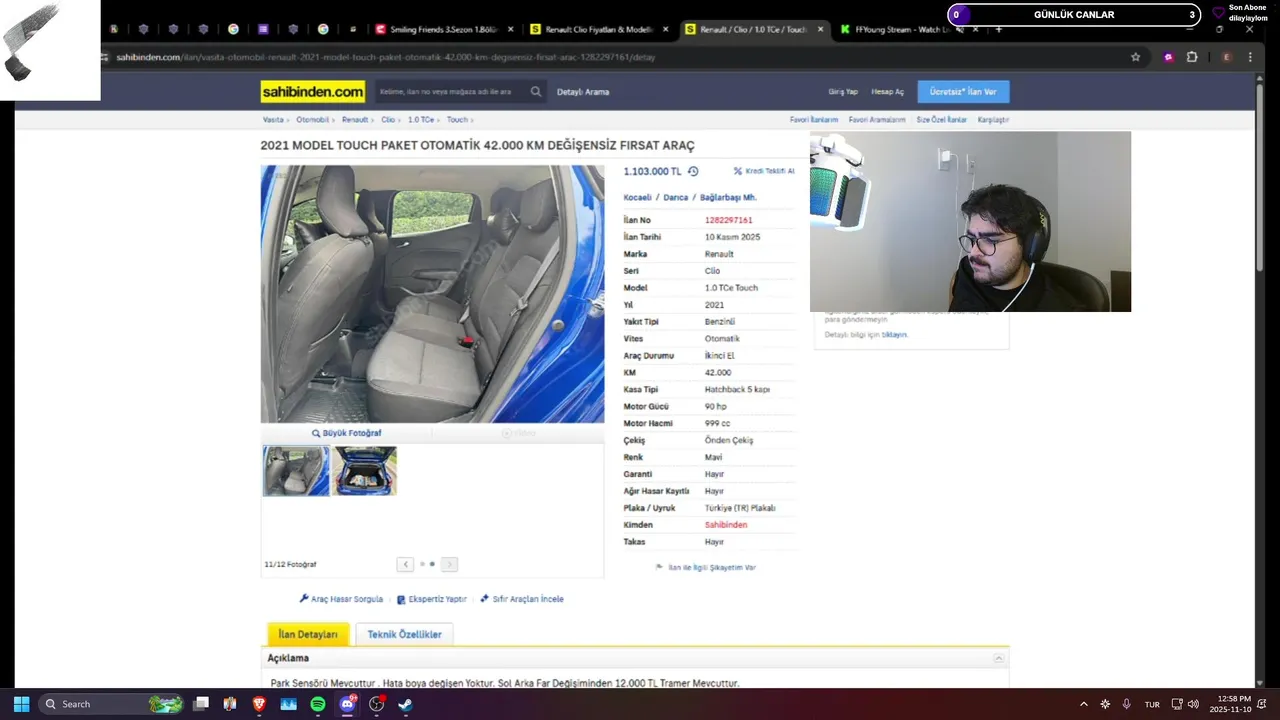Click the listing number 1282297161
This screenshot has height=720, width=1280.
(x=728, y=220)
